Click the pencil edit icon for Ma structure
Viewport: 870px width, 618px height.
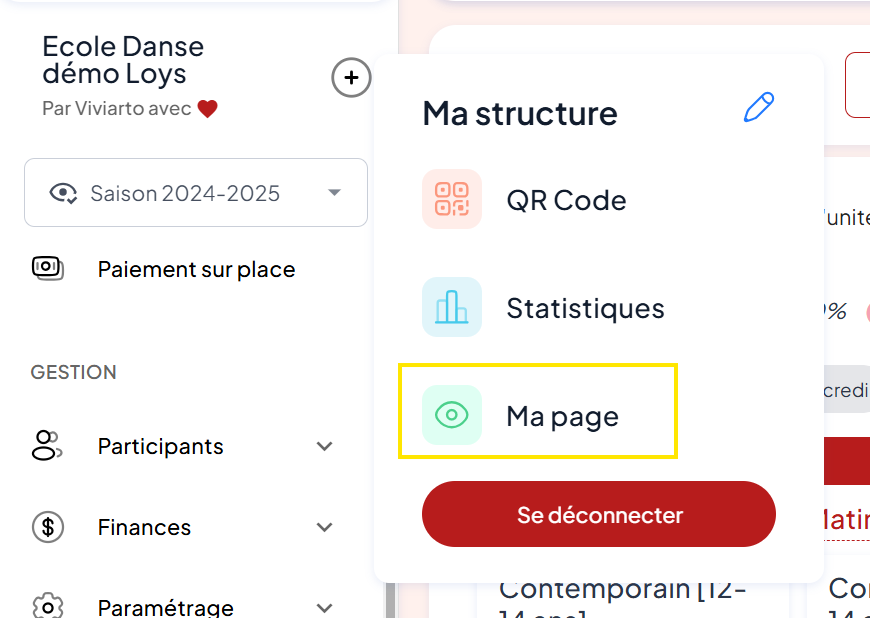(758, 108)
